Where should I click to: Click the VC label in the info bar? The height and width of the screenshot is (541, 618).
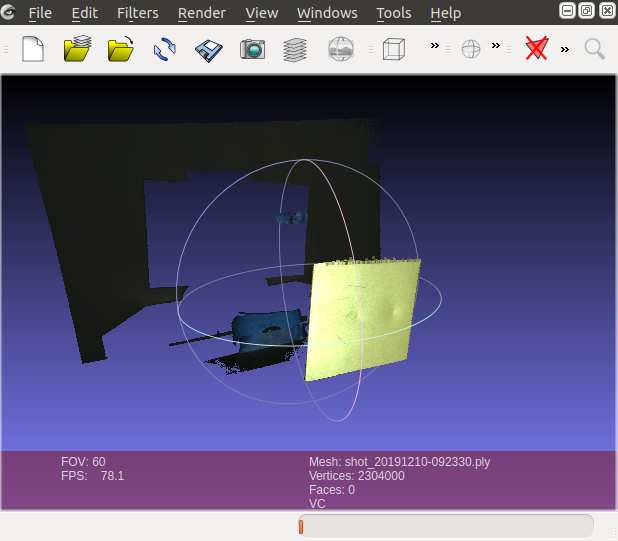click(317, 504)
